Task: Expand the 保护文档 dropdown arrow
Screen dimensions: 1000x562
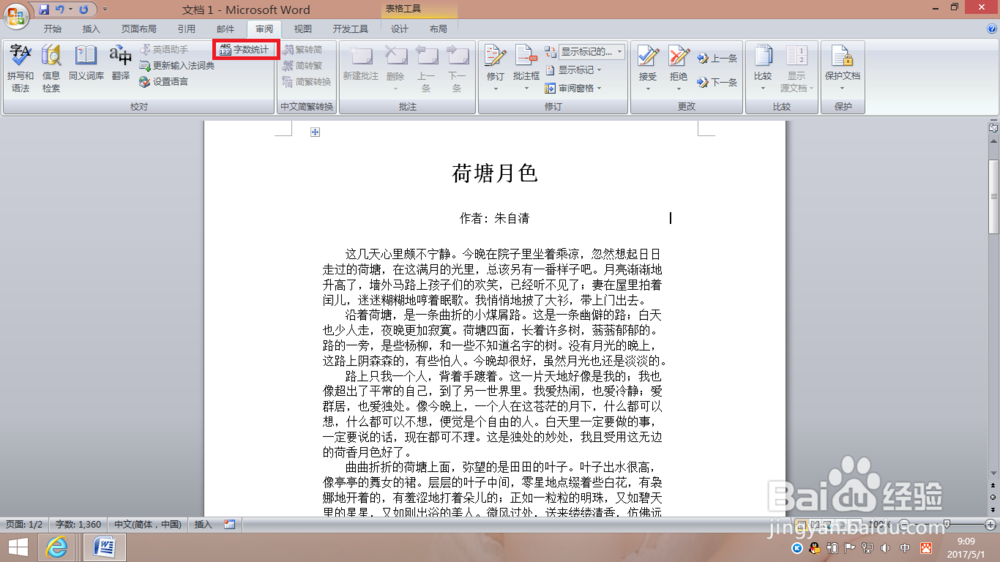Action: coord(842,89)
